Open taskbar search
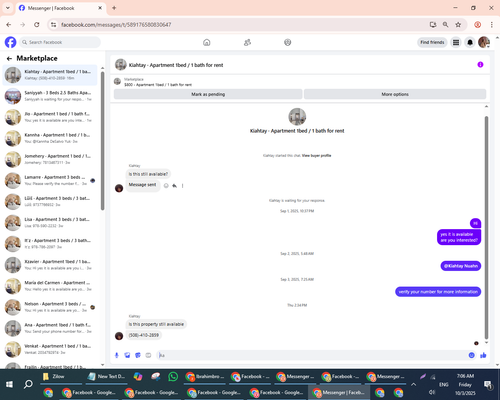Image resolution: width=500 pixels, height=400 pixels. click(28, 384)
